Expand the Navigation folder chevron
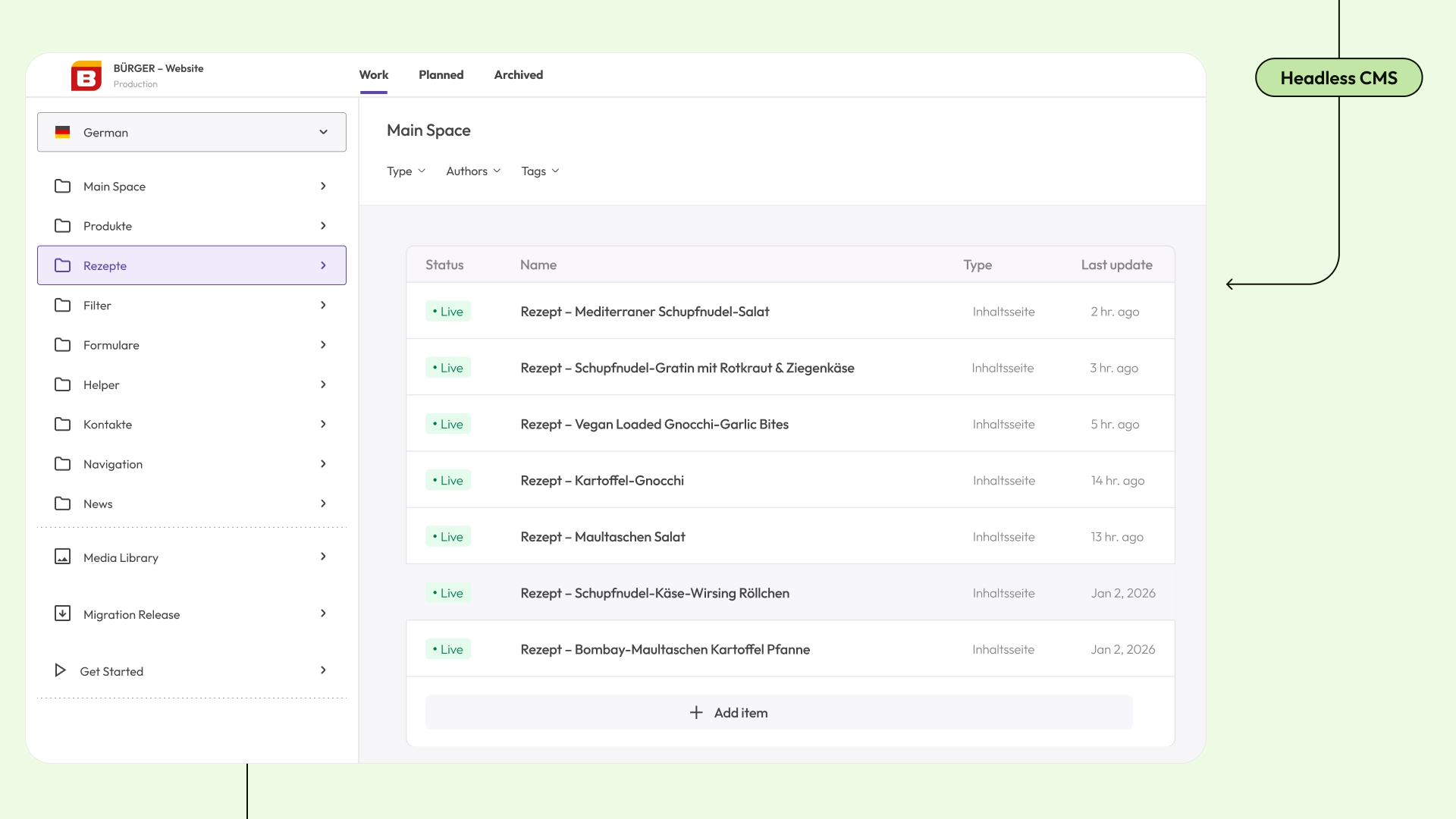The height and width of the screenshot is (819, 1456). (x=323, y=463)
